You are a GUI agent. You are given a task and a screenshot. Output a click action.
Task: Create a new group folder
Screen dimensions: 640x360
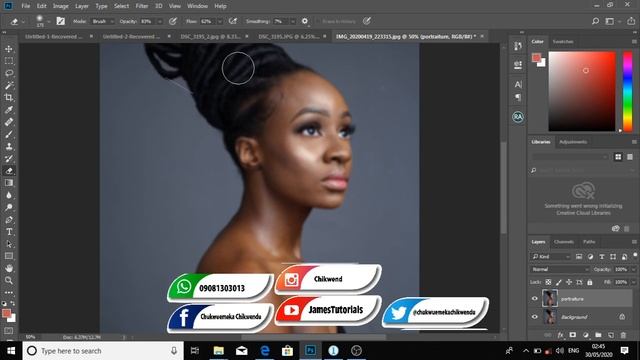598,335
